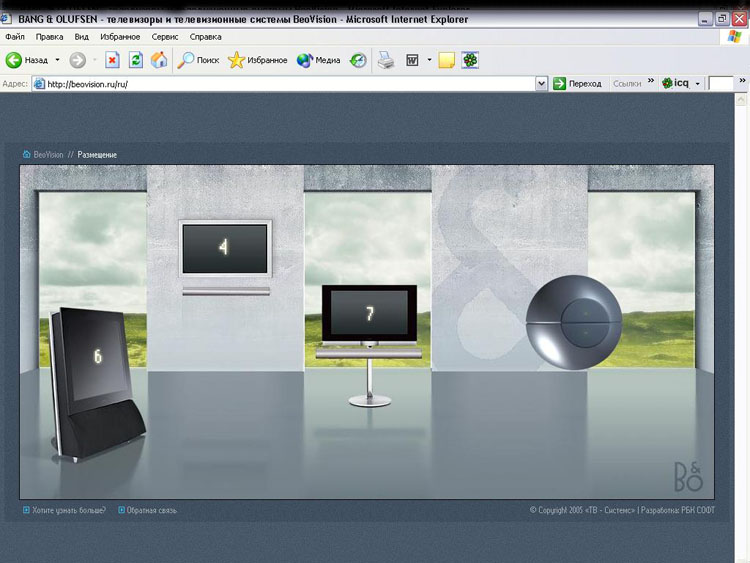
Task: Click the ICQ flower toolbar icon
Action: (469, 60)
